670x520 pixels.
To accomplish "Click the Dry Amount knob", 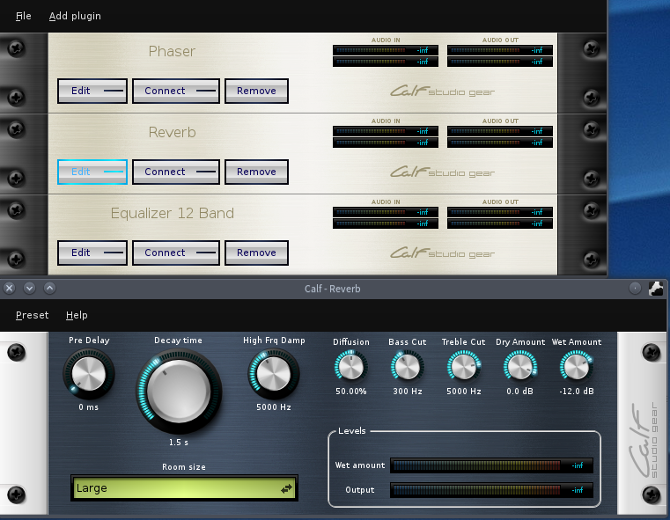I will click(x=520, y=367).
